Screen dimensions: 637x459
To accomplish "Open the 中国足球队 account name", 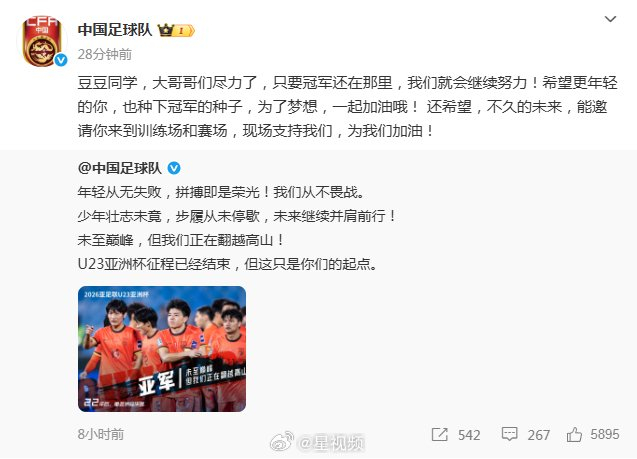I will click(115, 30).
